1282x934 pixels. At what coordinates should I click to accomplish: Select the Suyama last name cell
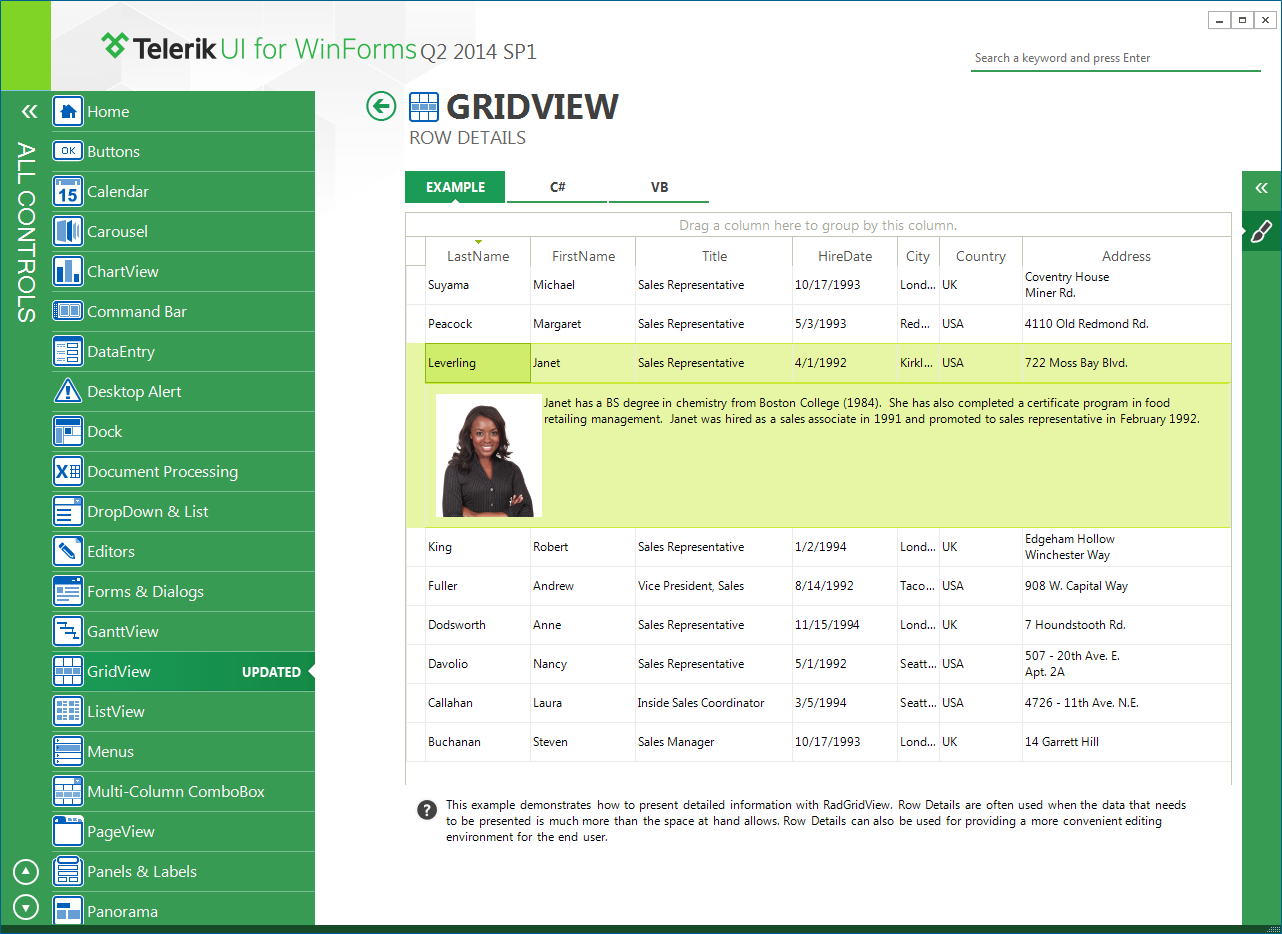(478, 285)
